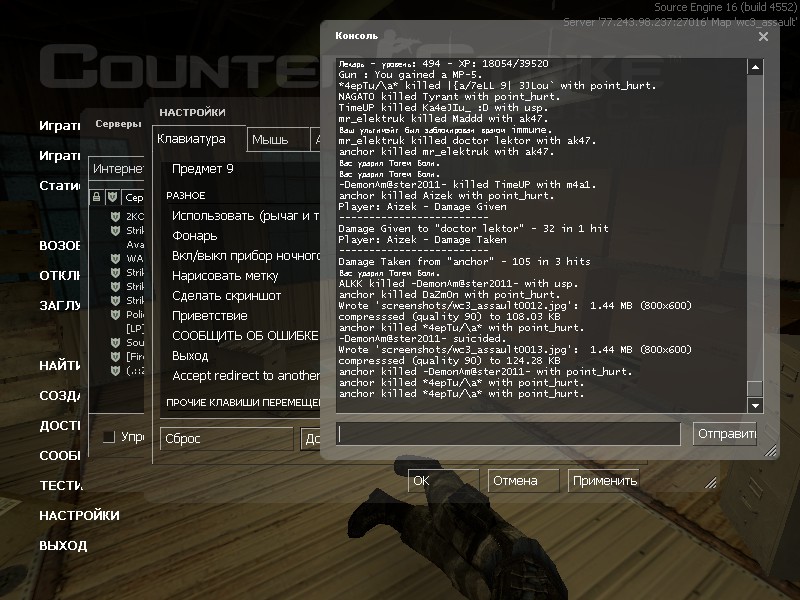Open НАСТРОЙКИ in the main menu
The width and height of the screenshot is (800, 600).
pyautogui.click(x=80, y=515)
